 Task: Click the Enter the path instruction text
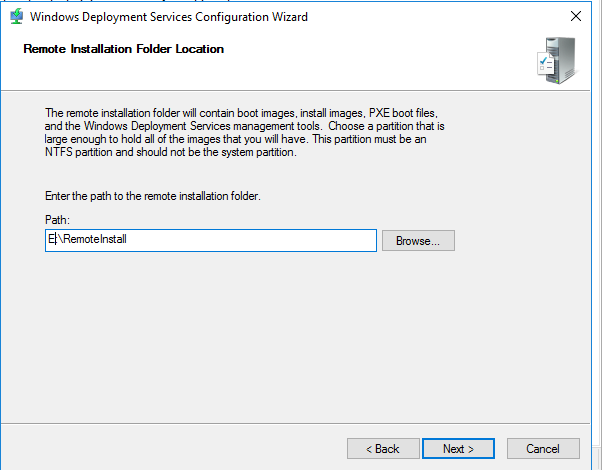point(153,196)
